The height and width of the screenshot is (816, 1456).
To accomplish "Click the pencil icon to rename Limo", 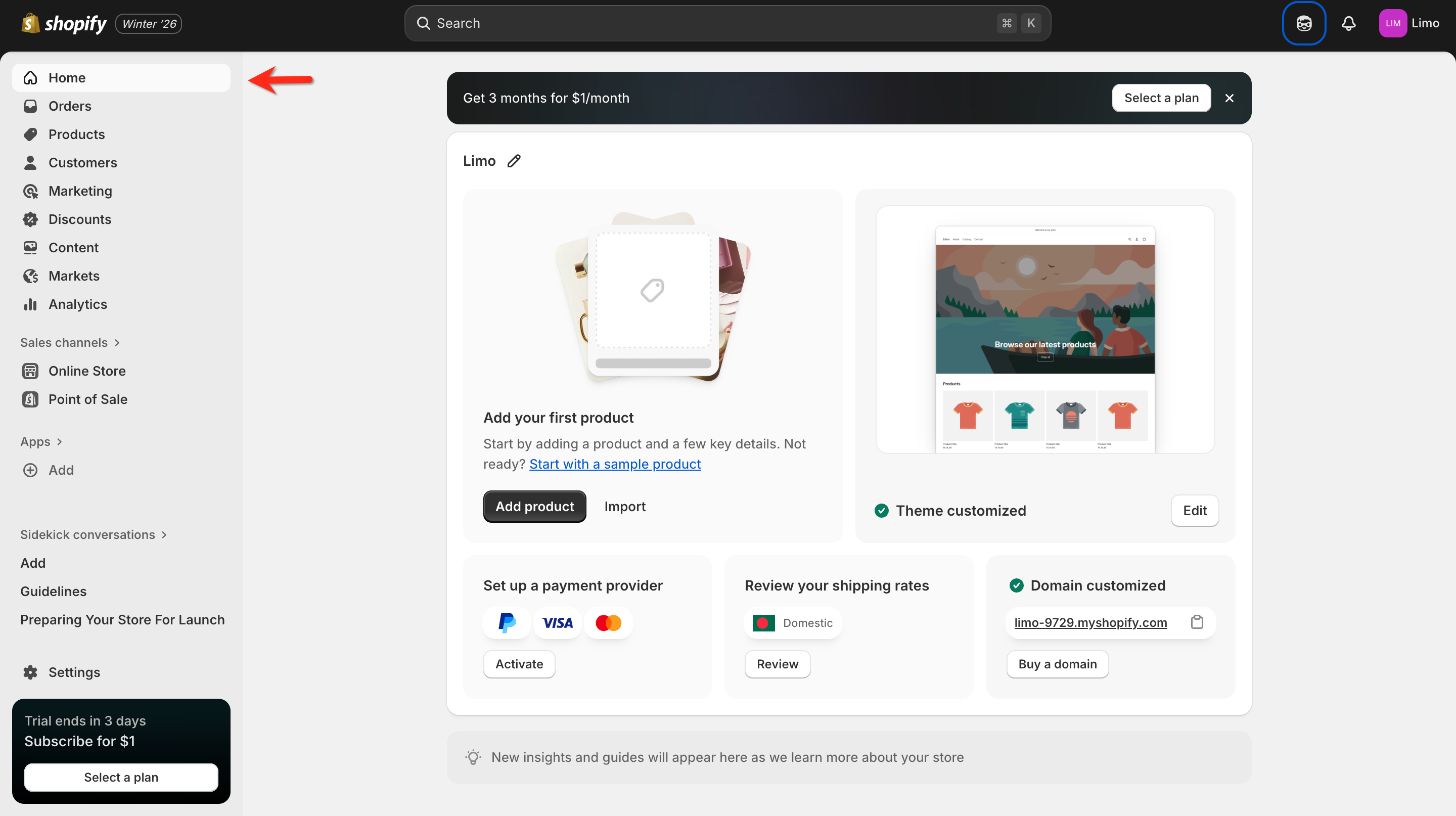I will 514,161.
